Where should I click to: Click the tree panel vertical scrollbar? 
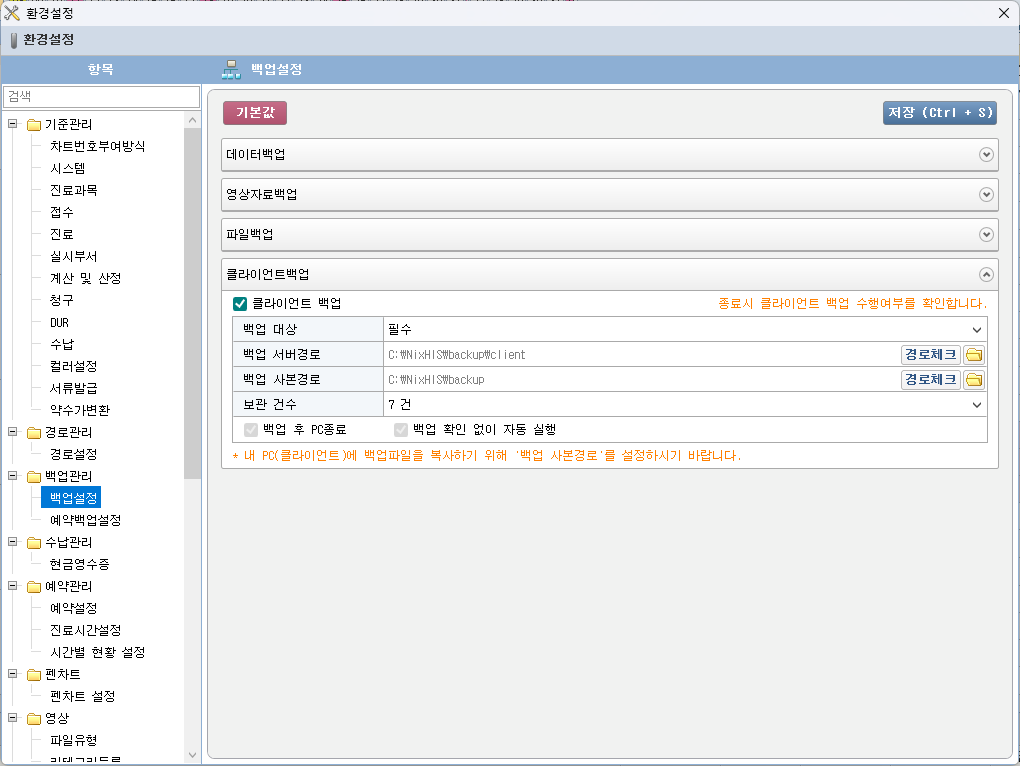[x=193, y=300]
